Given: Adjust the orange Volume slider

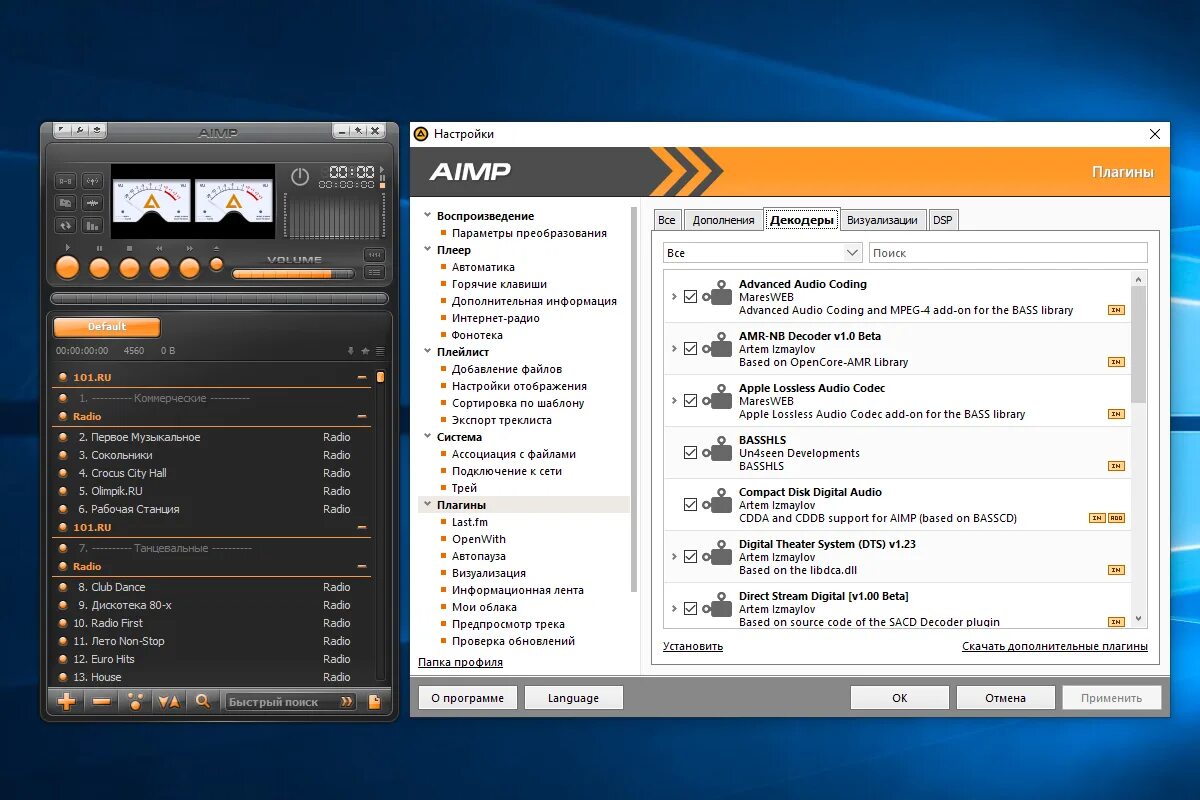Looking at the screenshot, I should 293,274.
